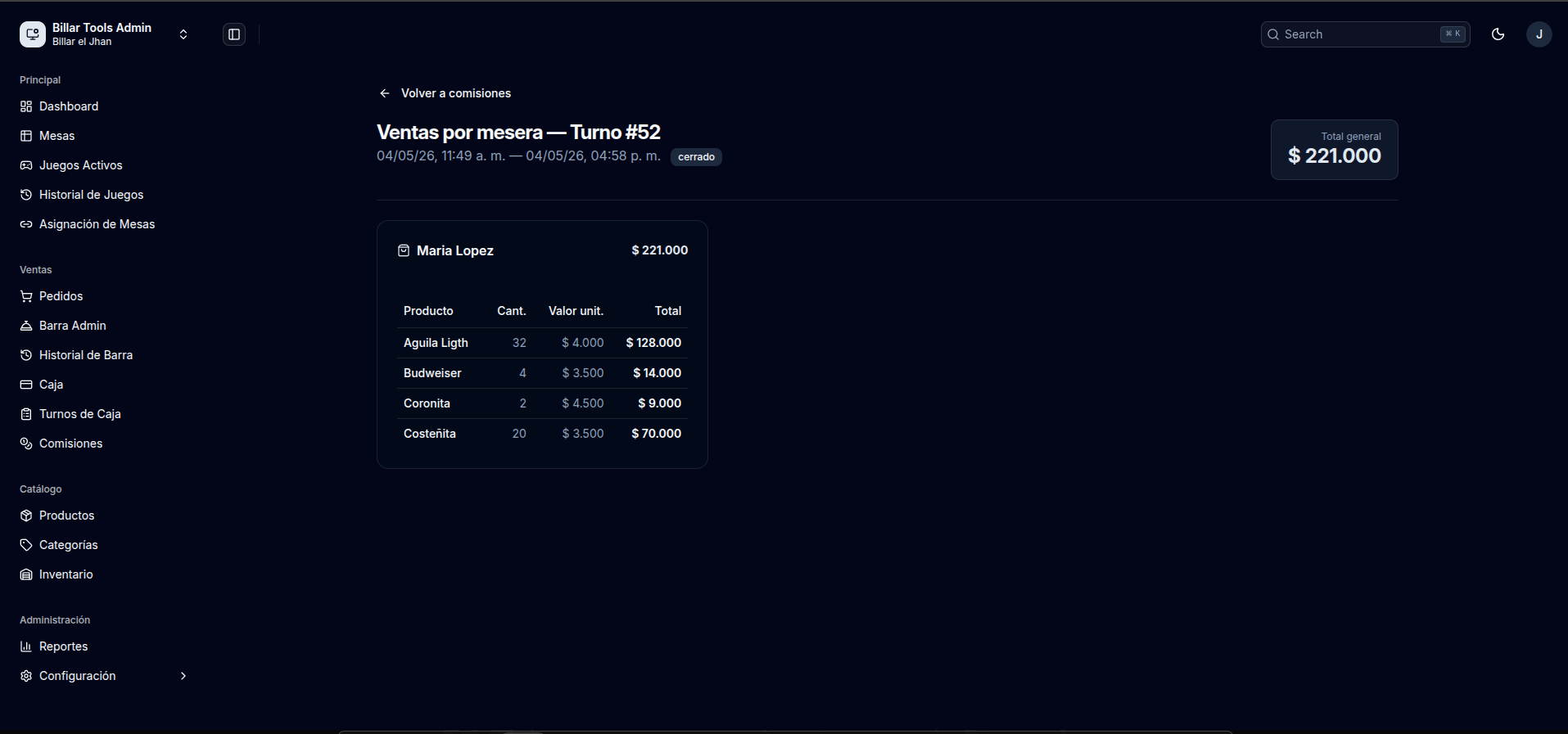This screenshot has width=1568, height=734.
Task: Focus the Search input field
Action: coord(1365,34)
